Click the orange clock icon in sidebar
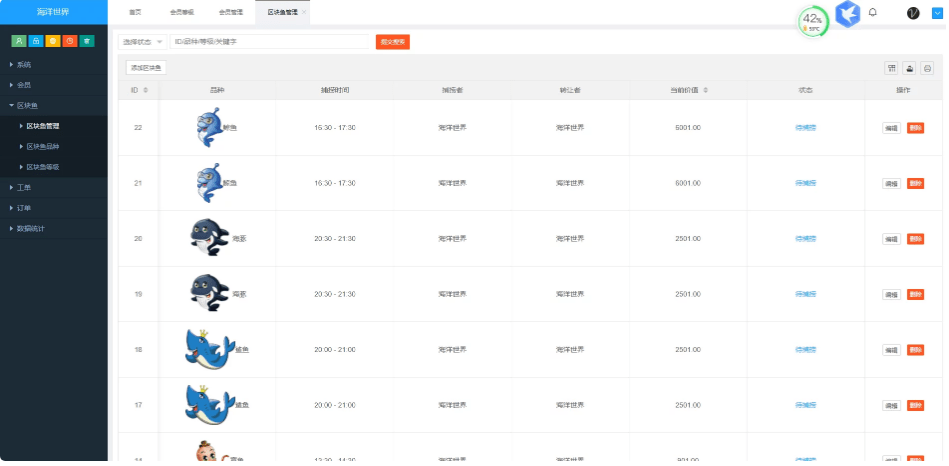Viewport: 949px width, 466px height. pos(70,41)
